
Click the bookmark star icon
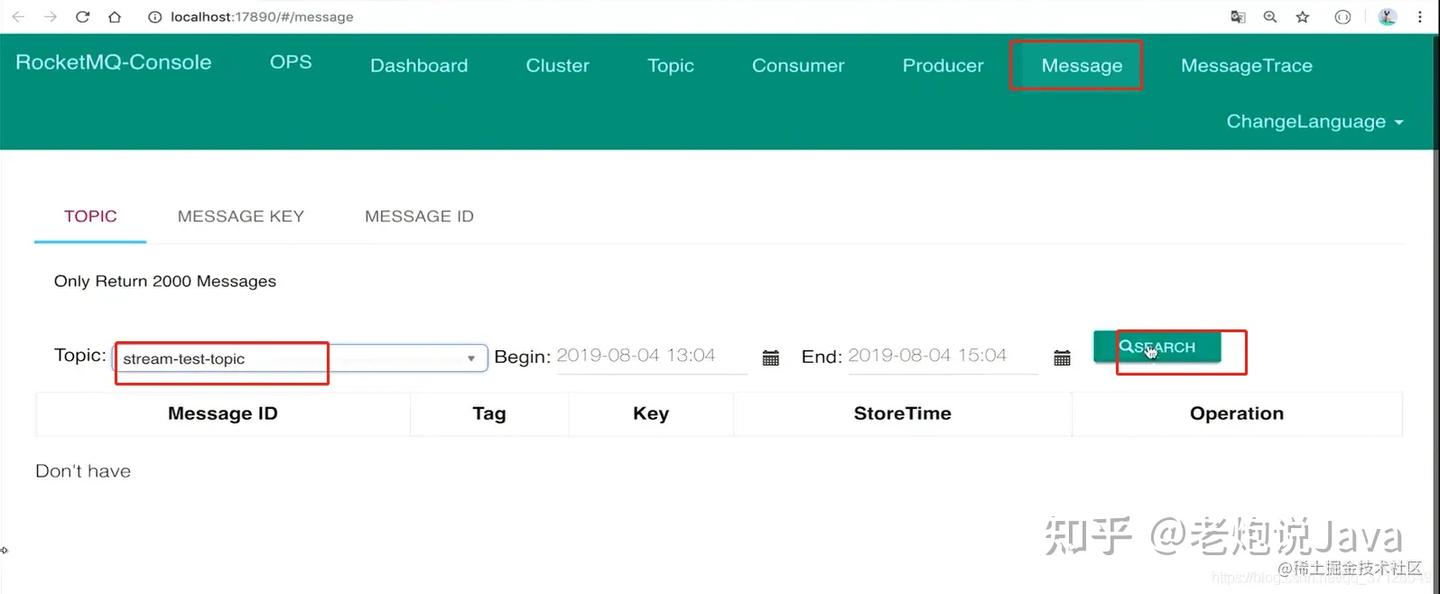pyautogui.click(x=1302, y=17)
